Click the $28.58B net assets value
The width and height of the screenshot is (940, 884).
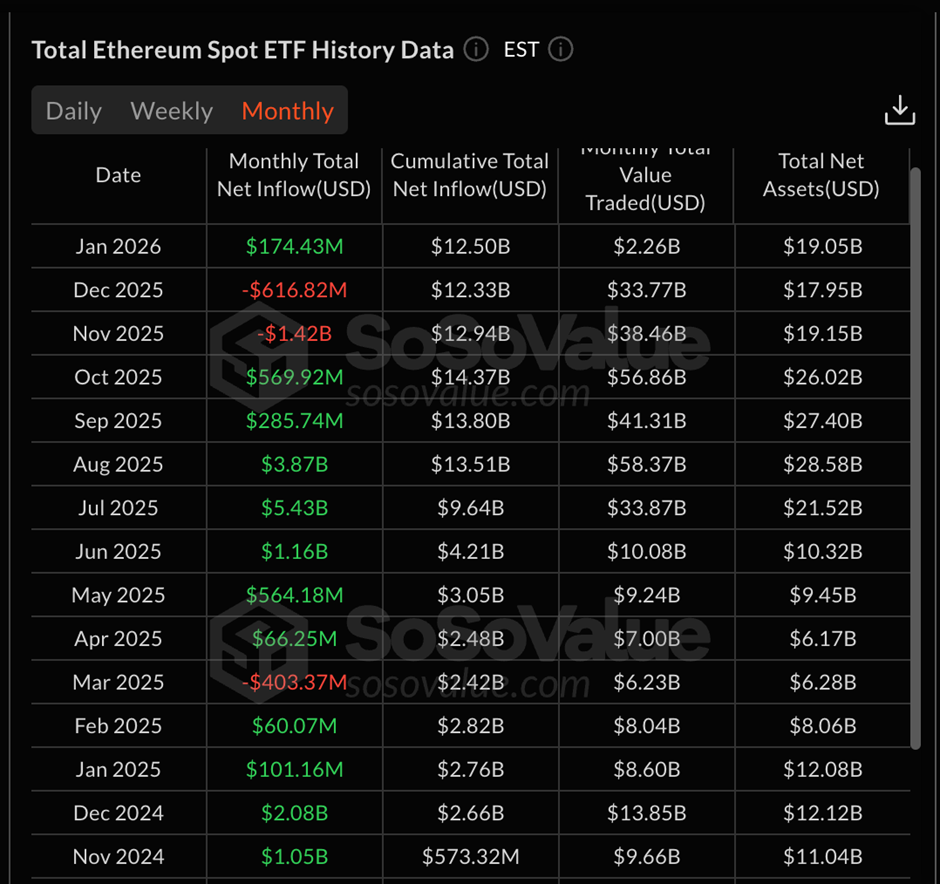click(x=822, y=465)
